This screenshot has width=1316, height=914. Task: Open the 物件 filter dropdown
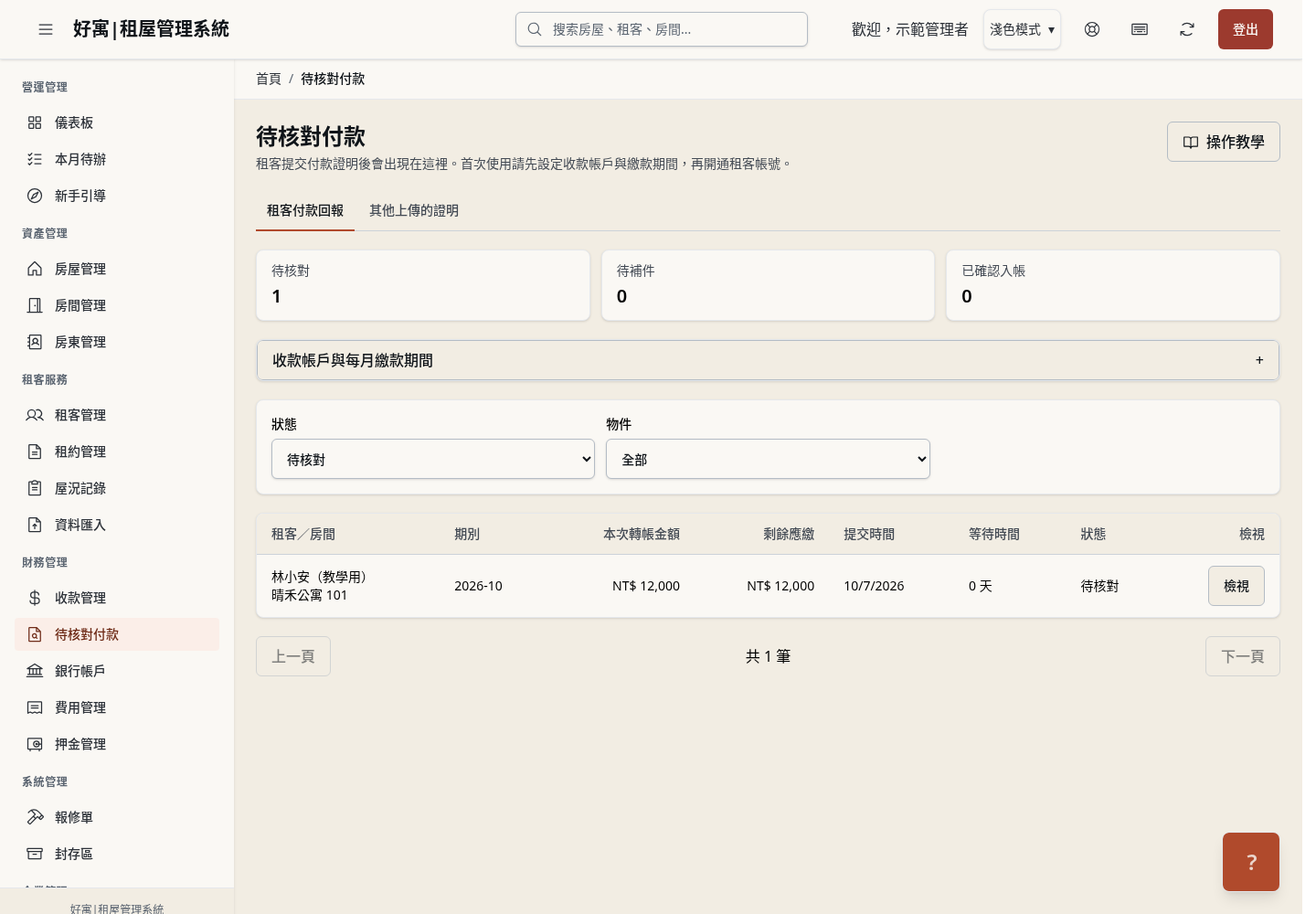(x=768, y=459)
